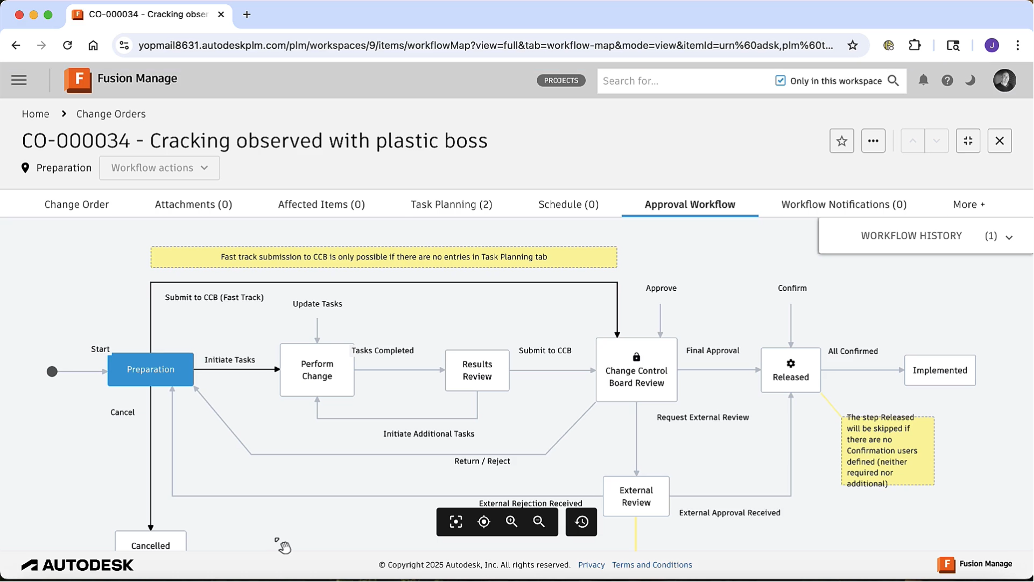
Task: Click the Fusion Manage logo icon
Action: pyautogui.click(x=77, y=80)
